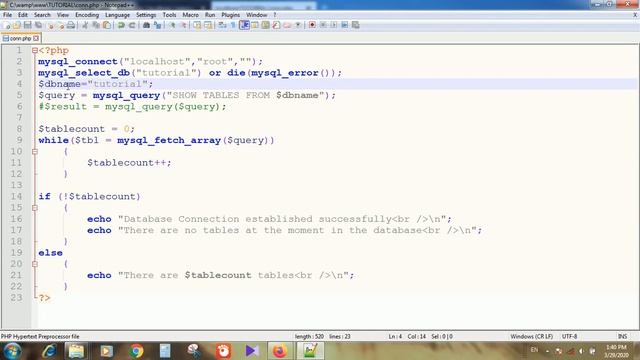
Task: Click the Open file toolbar icon
Action: click(17, 25)
